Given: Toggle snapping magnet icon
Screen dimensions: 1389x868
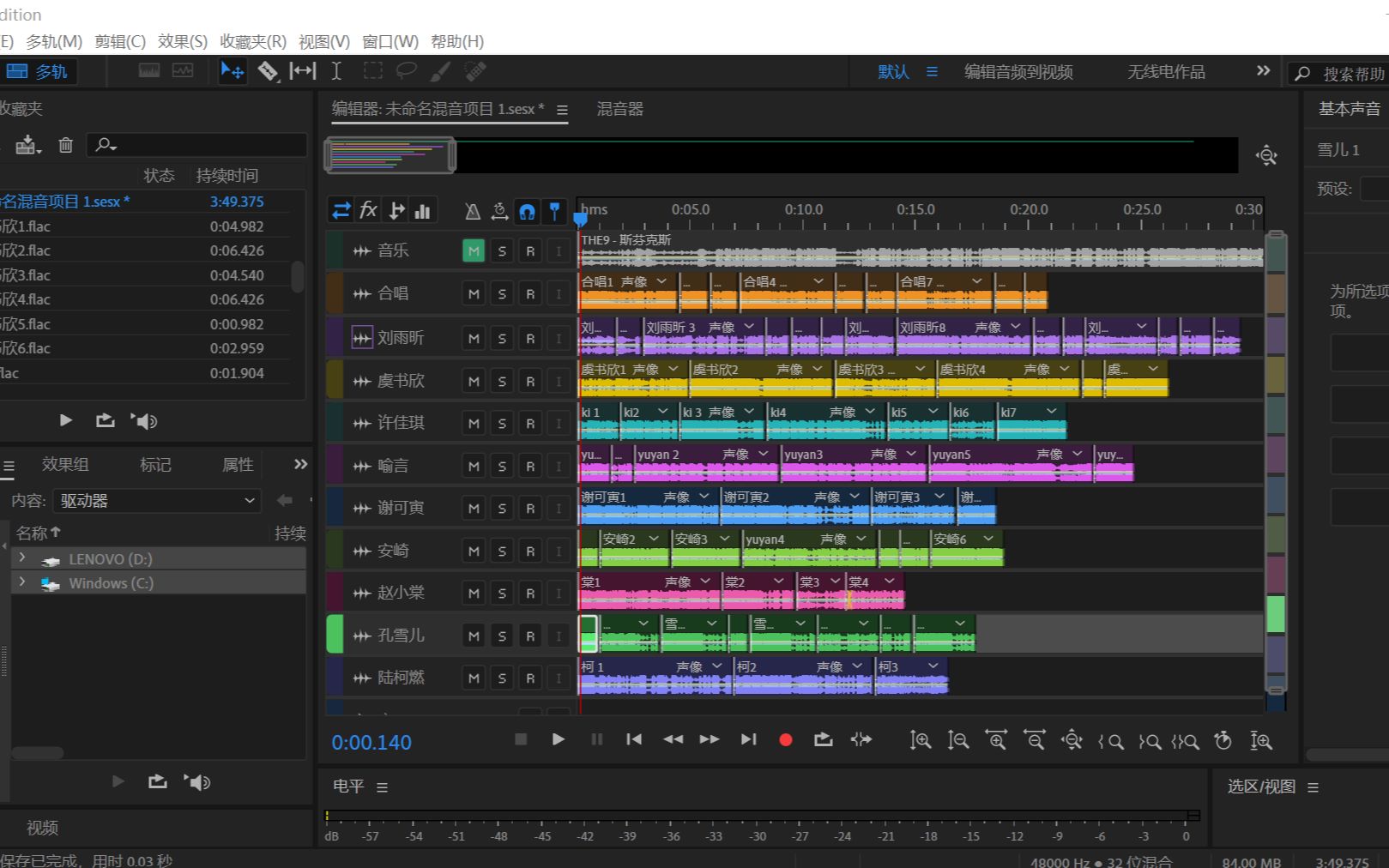Looking at the screenshot, I should pos(527,211).
